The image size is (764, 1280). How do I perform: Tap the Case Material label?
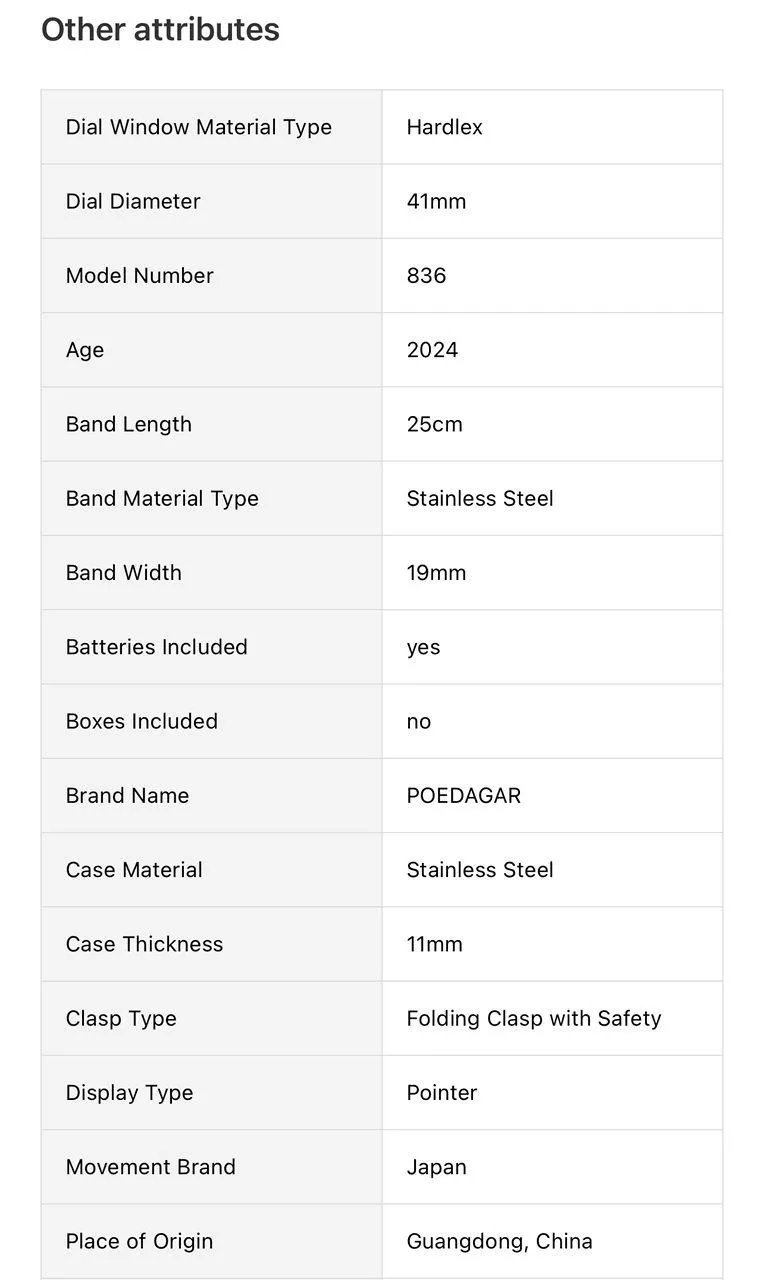(134, 870)
